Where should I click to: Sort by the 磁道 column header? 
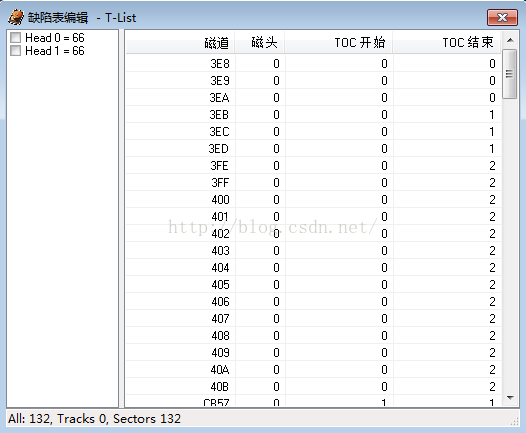point(180,42)
